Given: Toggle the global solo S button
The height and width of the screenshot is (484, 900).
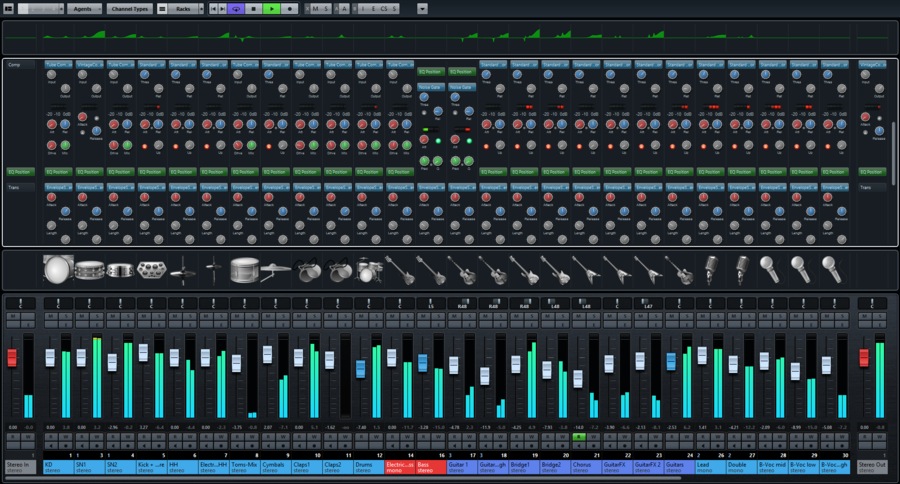Looking at the screenshot, I should pos(326,8).
